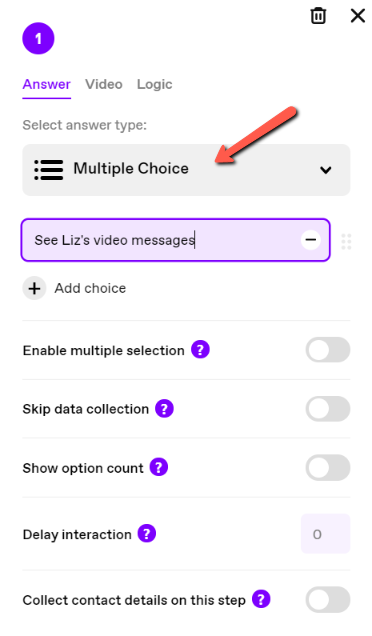Switch to the Video tab
The width and height of the screenshot is (372, 636).
[x=104, y=84]
